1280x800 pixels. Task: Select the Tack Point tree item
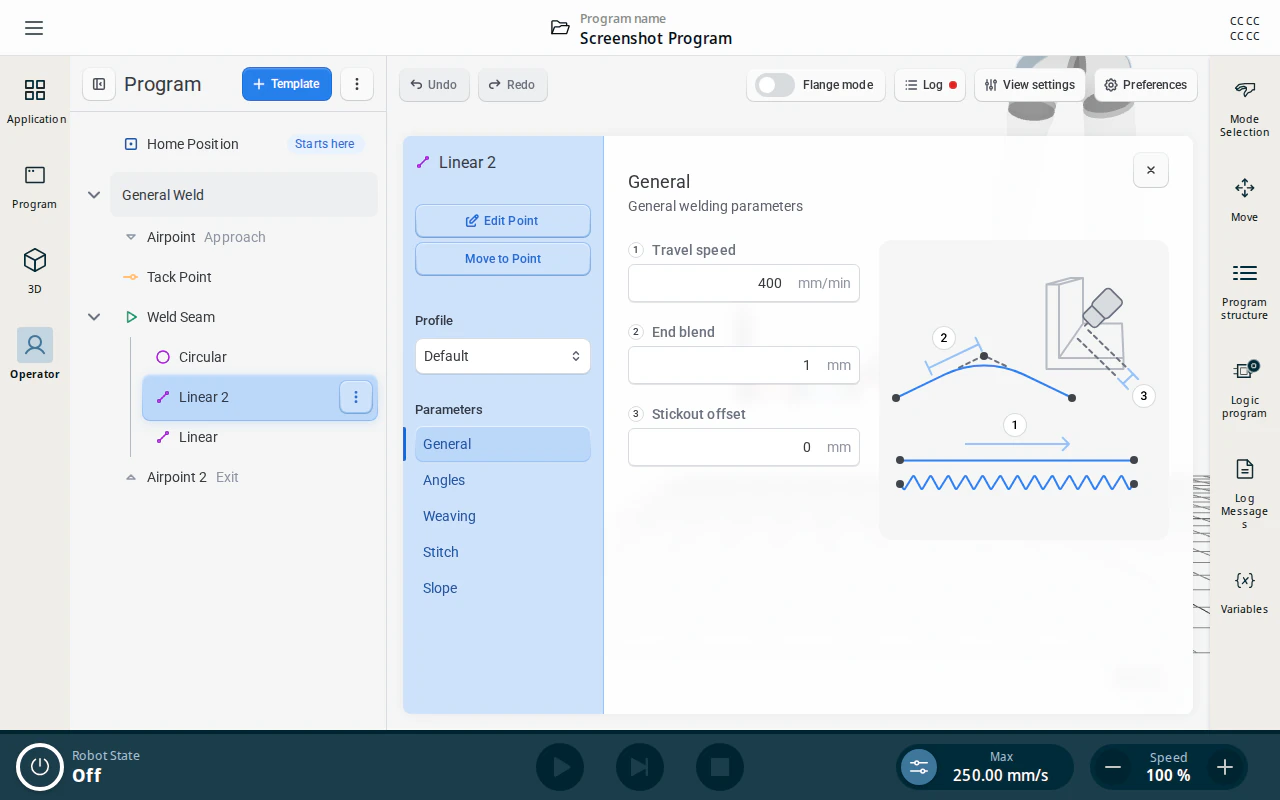click(x=244, y=277)
